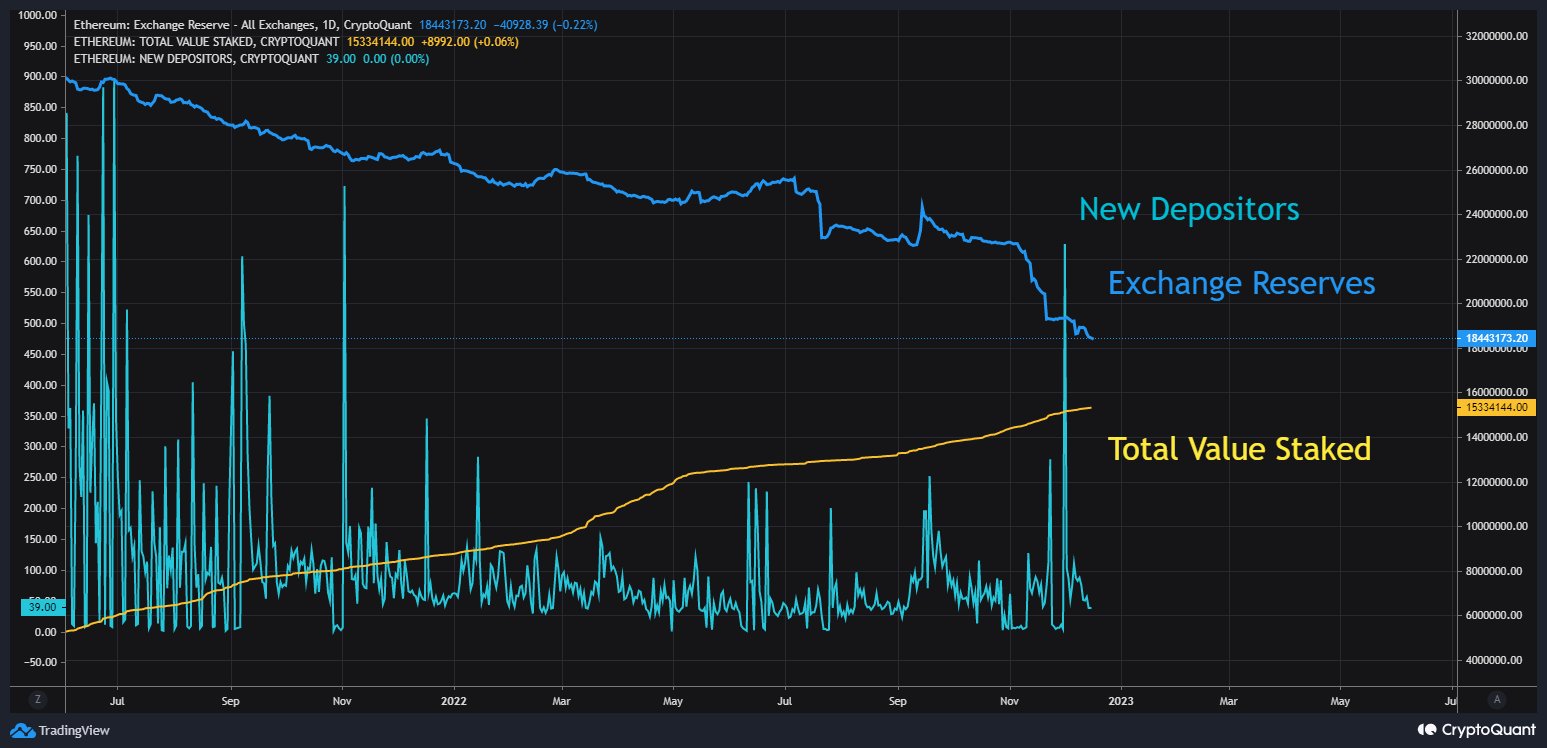This screenshot has width=1547, height=748.
Task: Click the 'New Depositors' text annotation
Action: point(1188,209)
